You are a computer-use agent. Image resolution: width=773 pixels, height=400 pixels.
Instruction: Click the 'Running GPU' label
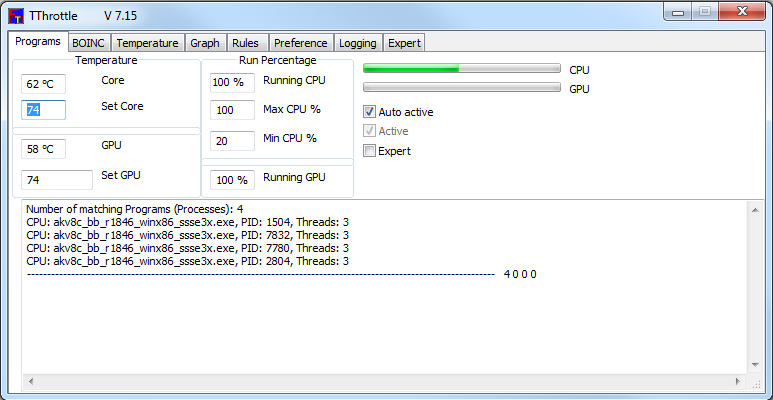click(294, 178)
